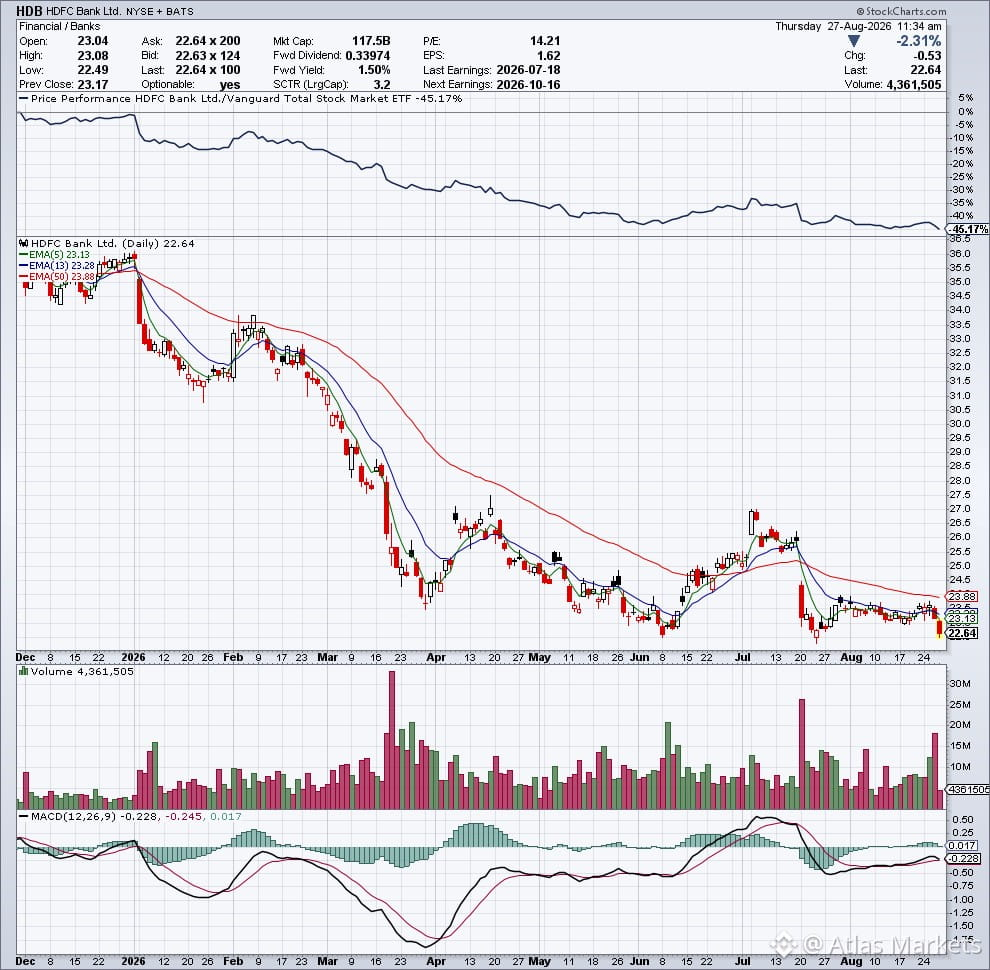Click the Fwd Dividend value 0.33974
This screenshot has height=970, width=990.
[367, 55]
